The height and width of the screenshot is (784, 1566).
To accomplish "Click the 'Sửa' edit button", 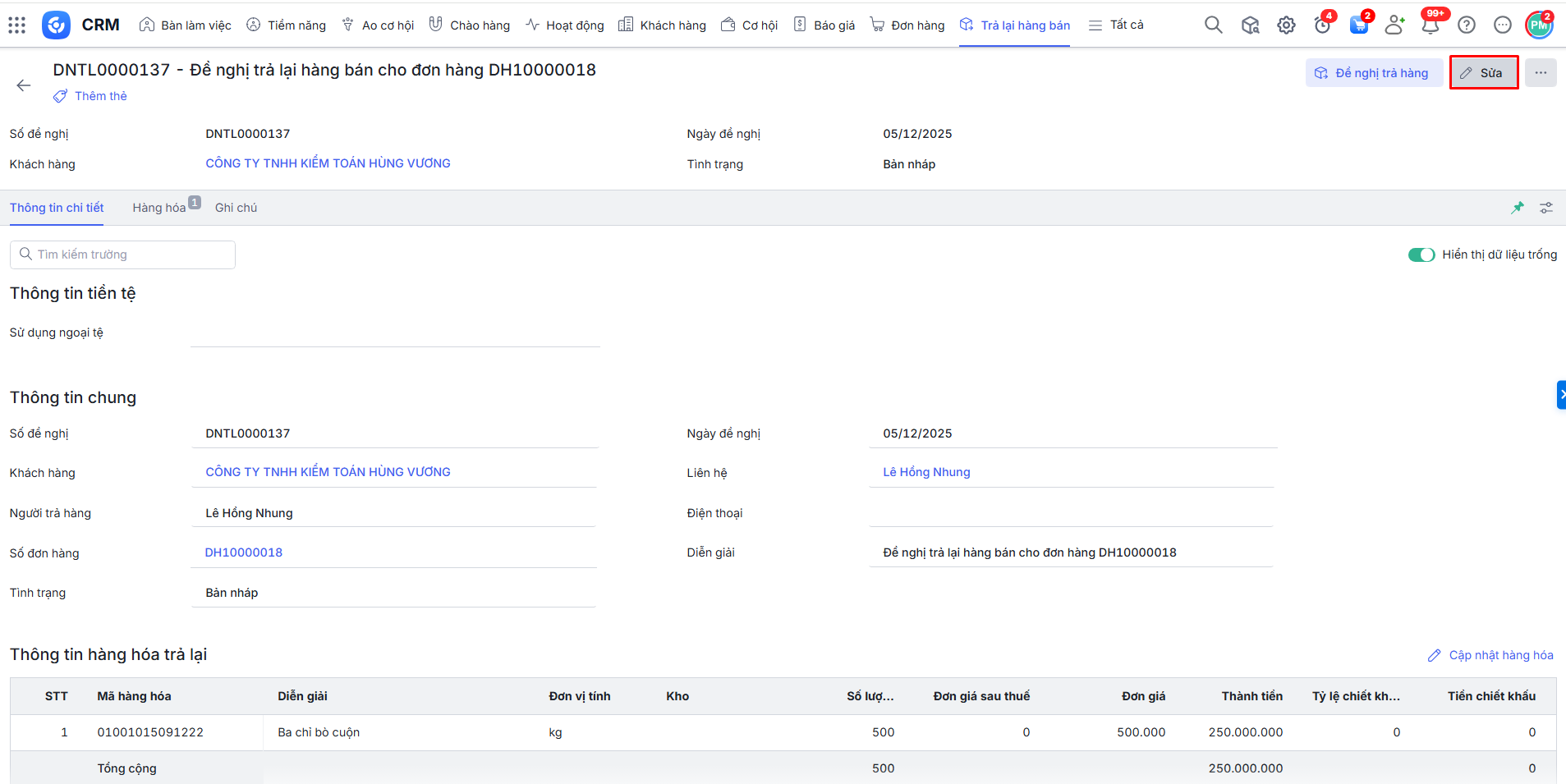I will tap(1483, 73).
